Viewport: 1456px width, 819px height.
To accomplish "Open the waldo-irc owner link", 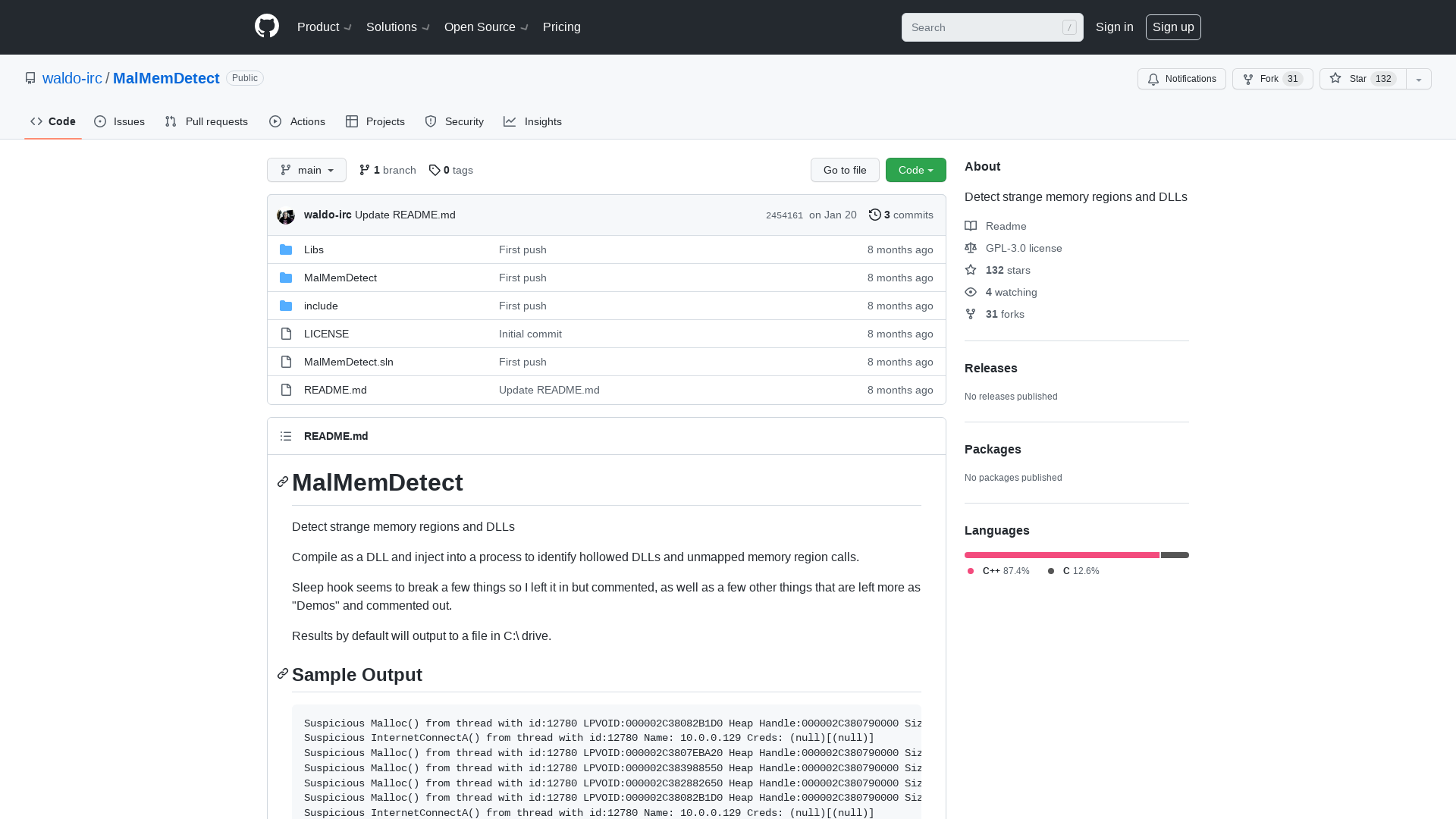I will (x=72, y=78).
